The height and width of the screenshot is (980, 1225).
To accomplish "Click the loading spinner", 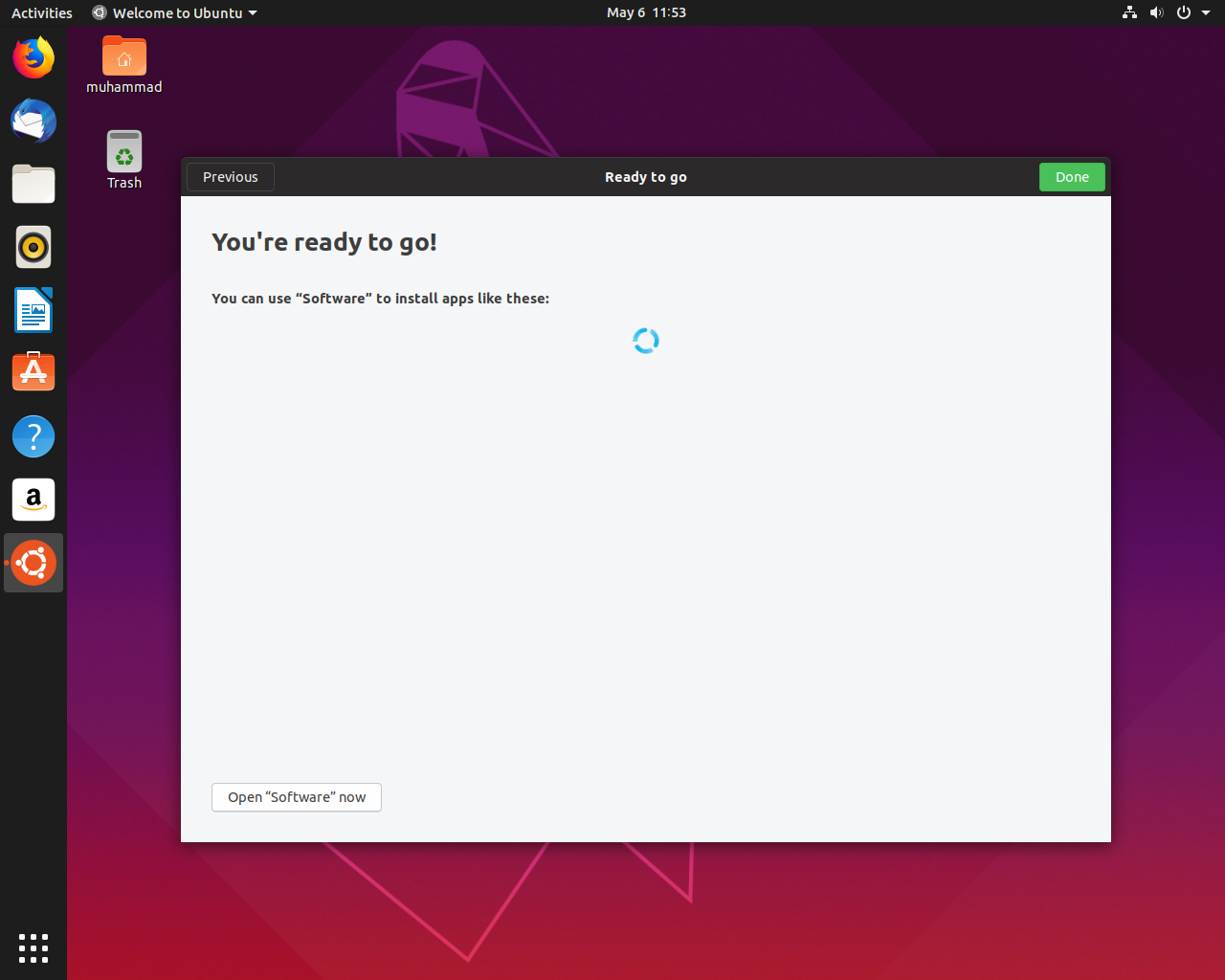I will pyautogui.click(x=646, y=341).
